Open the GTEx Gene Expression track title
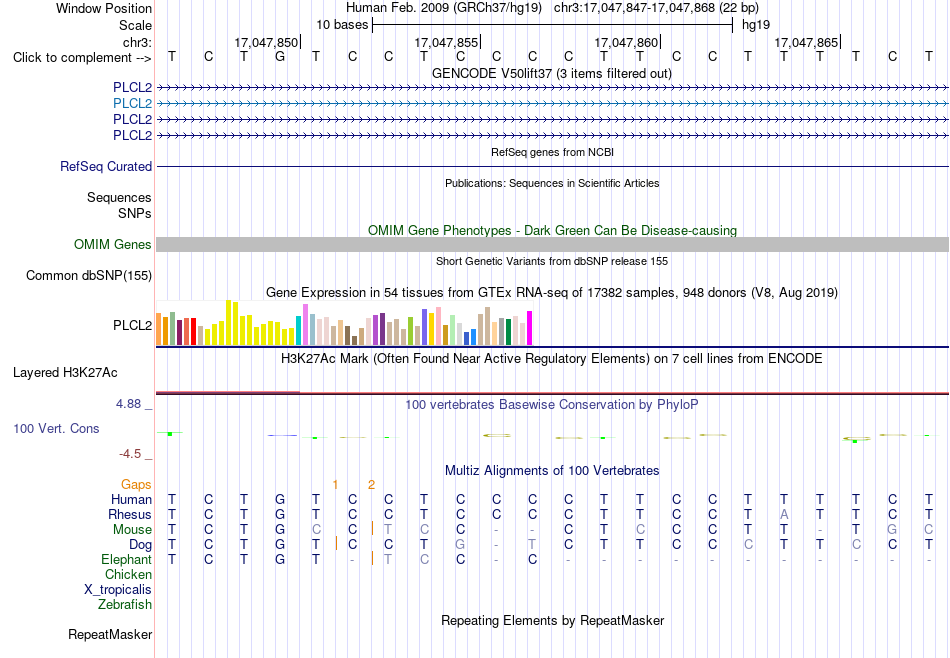950x658 pixels. point(552,293)
